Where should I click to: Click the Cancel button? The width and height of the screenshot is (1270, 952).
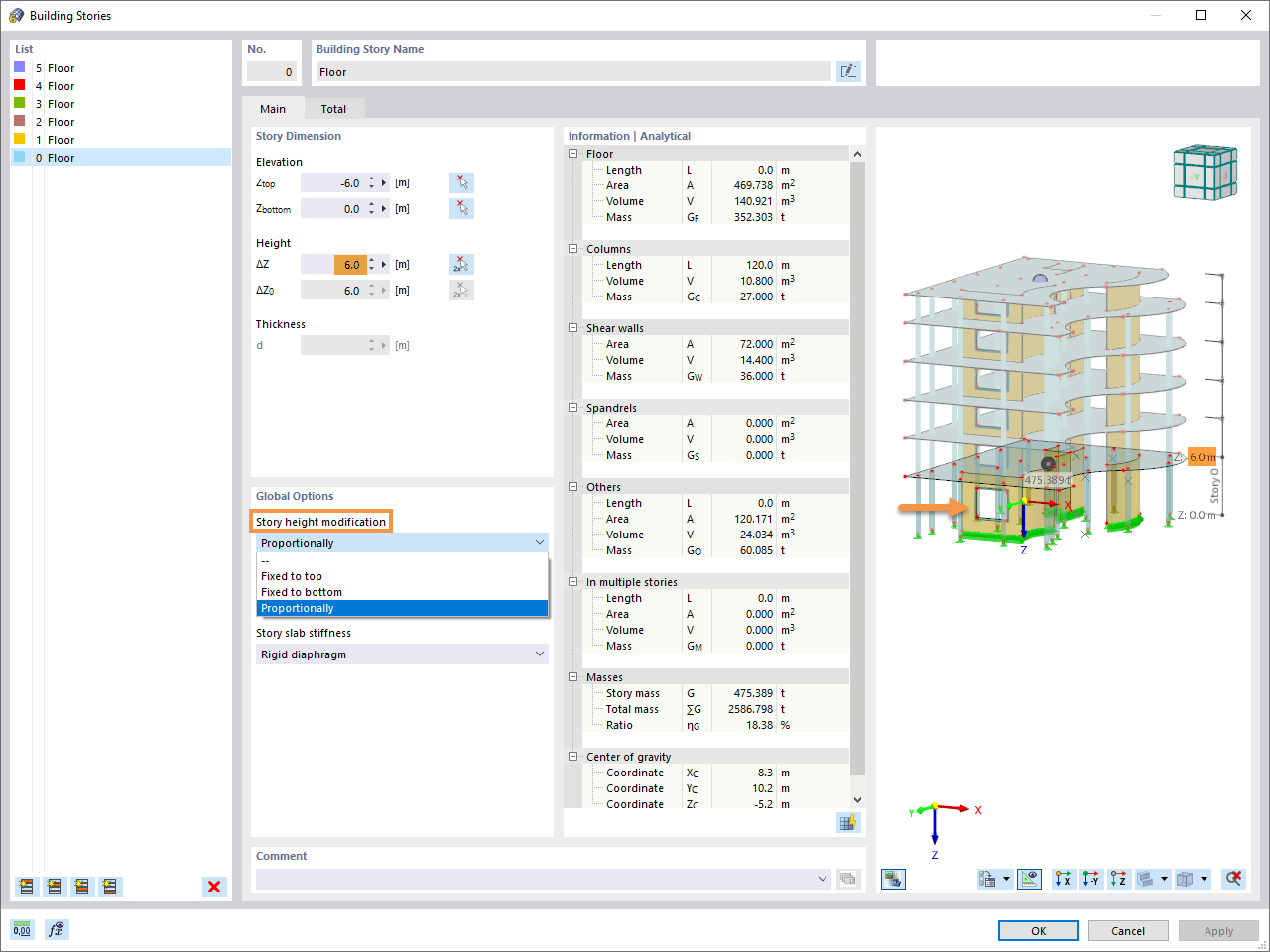(x=1128, y=931)
